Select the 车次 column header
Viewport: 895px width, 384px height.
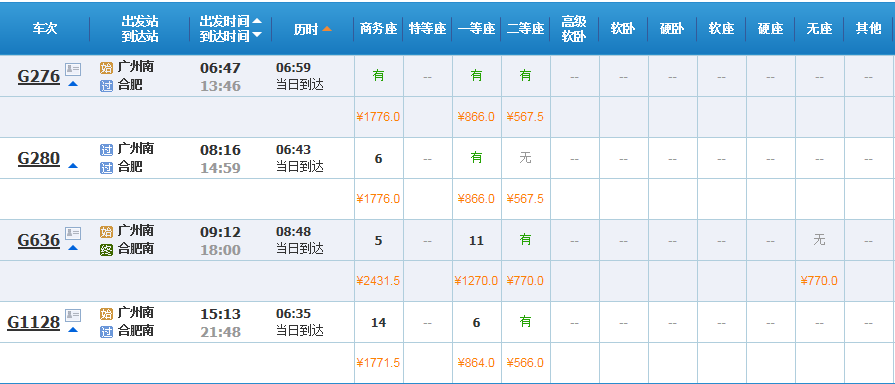pyautogui.click(x=45, y=29)
